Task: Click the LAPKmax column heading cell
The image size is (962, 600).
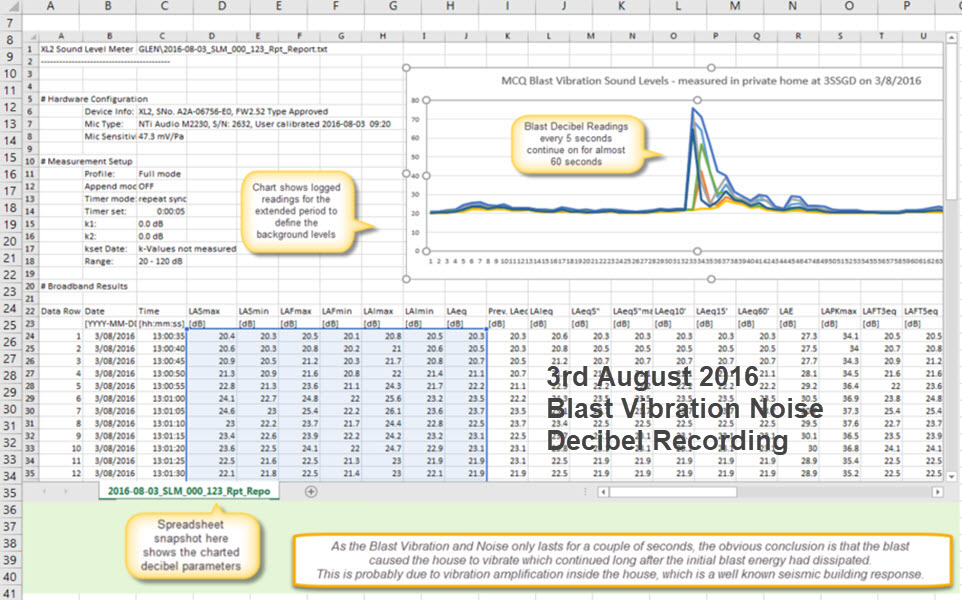Action: tap(839, 311)
